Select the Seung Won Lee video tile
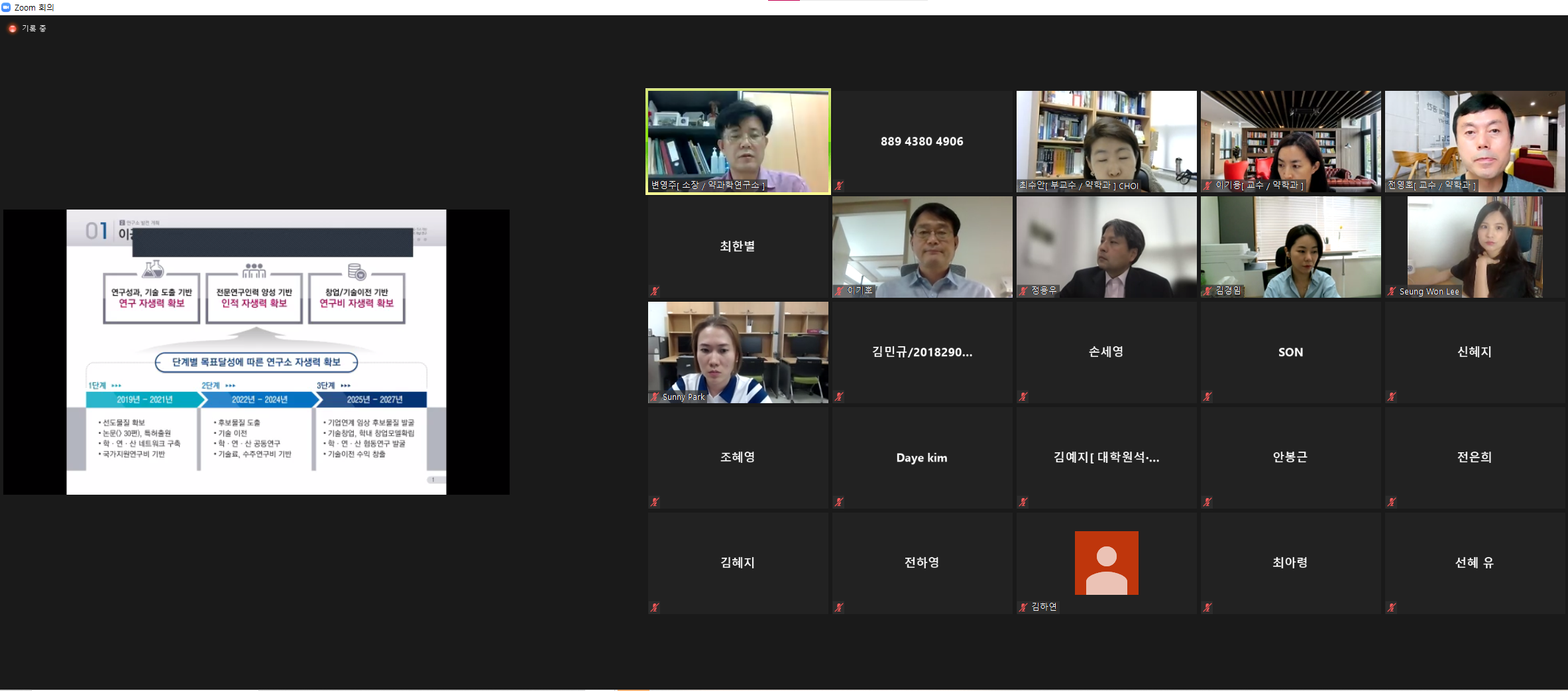The height and width of the screenshot is (691, 1568). (1475, 247)
